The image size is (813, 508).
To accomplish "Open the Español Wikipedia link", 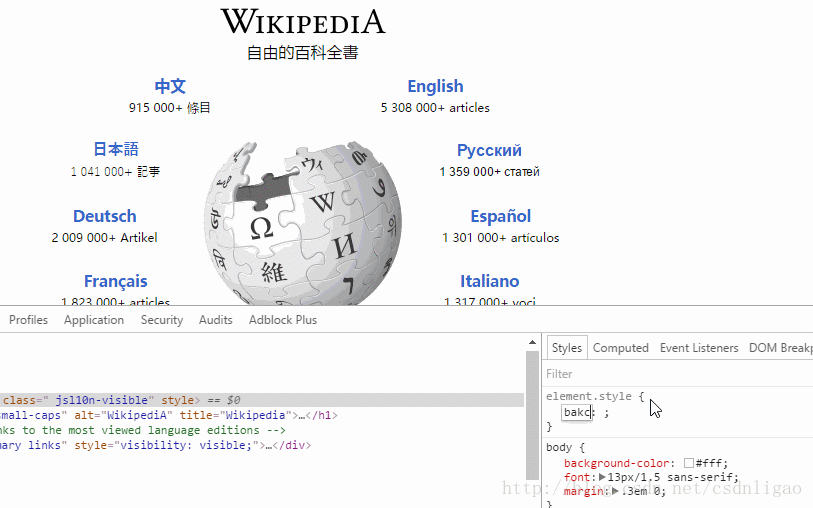I will tap(500, 216).
